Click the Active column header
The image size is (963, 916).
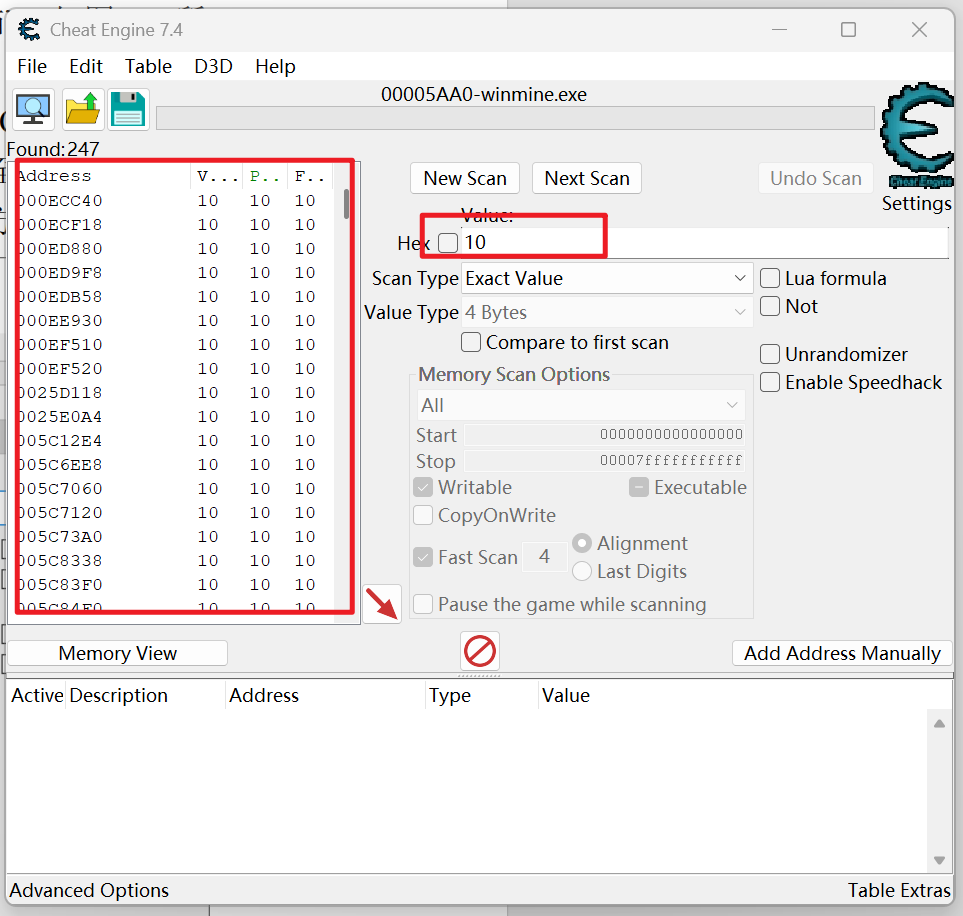(x=37, y=695)
